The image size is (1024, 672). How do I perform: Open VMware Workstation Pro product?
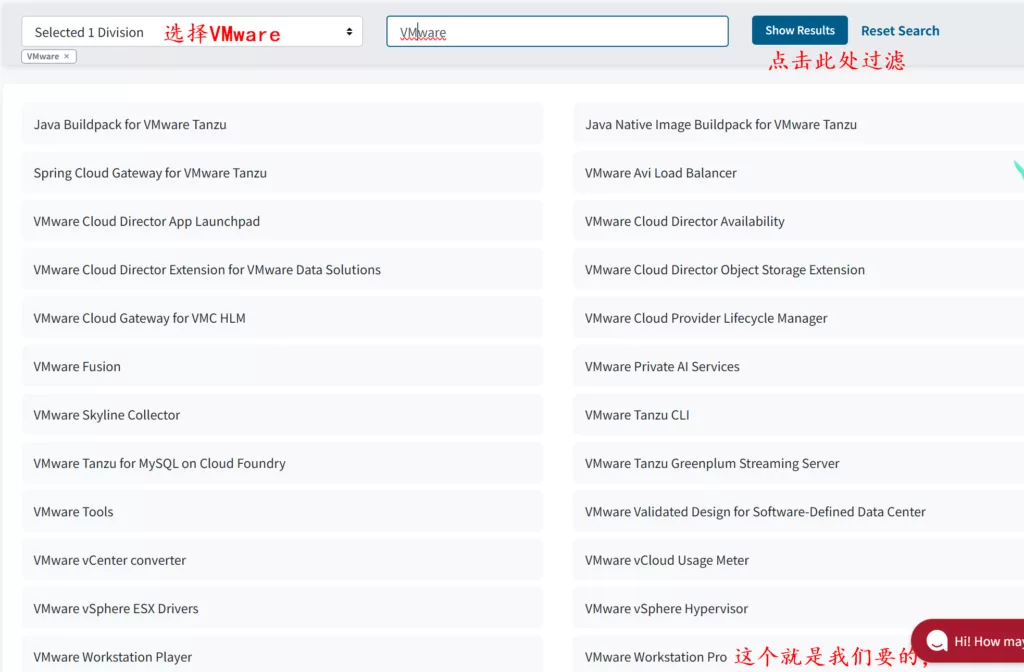[x=656, y=657]
